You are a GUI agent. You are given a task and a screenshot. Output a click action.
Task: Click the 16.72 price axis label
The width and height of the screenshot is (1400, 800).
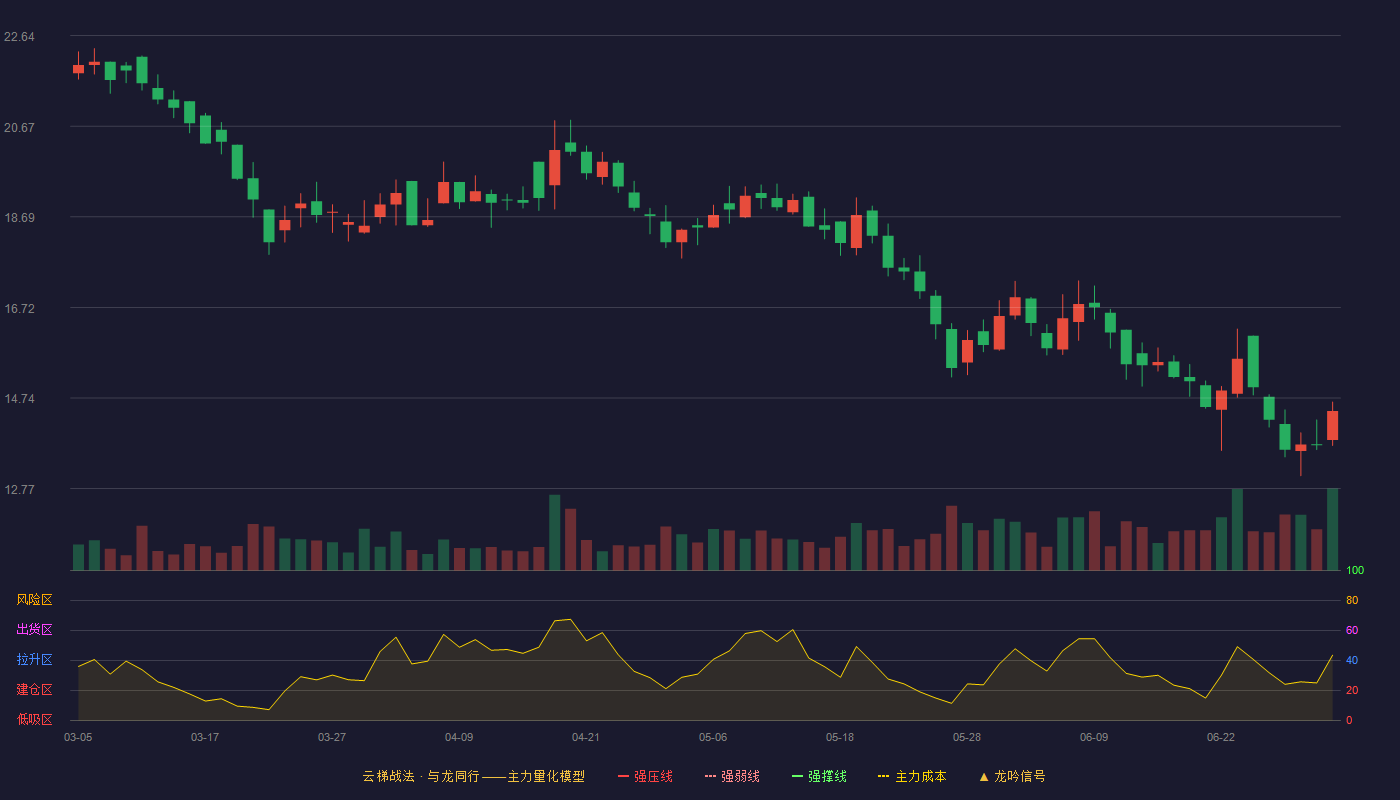[x=19, y=309]
